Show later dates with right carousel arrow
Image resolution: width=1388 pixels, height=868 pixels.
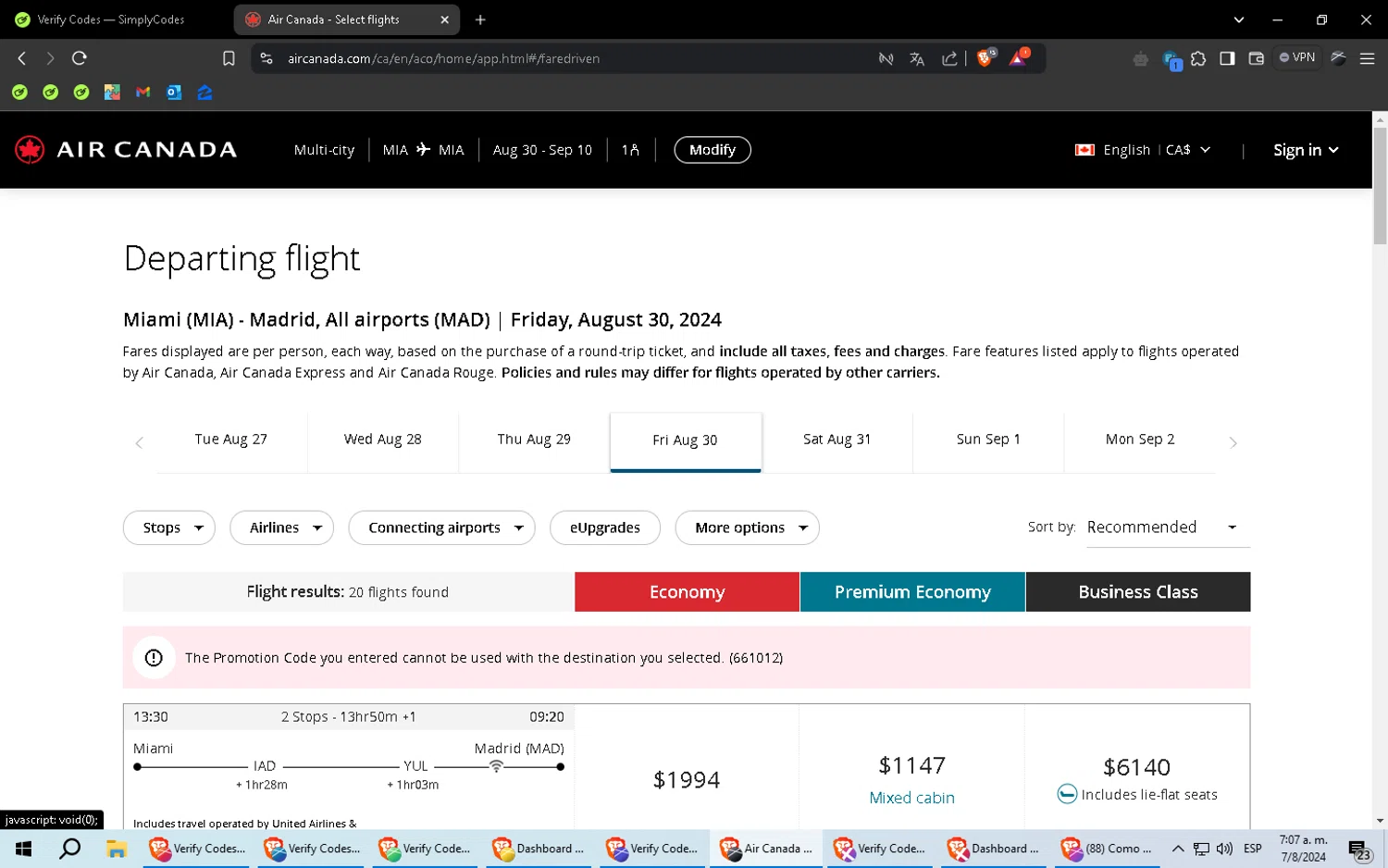click(1233, 443)
